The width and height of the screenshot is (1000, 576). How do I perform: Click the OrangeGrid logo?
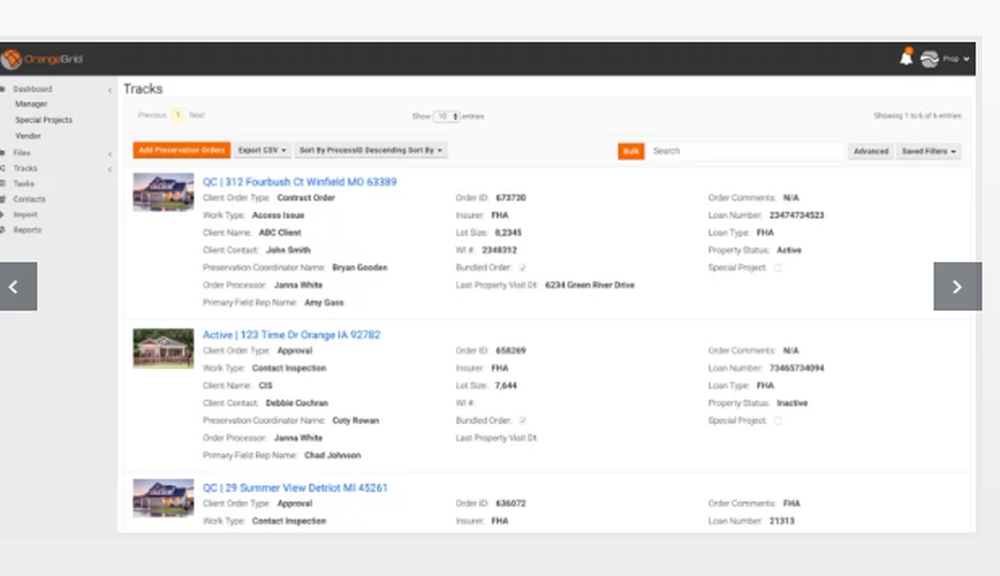coord(42,59)
